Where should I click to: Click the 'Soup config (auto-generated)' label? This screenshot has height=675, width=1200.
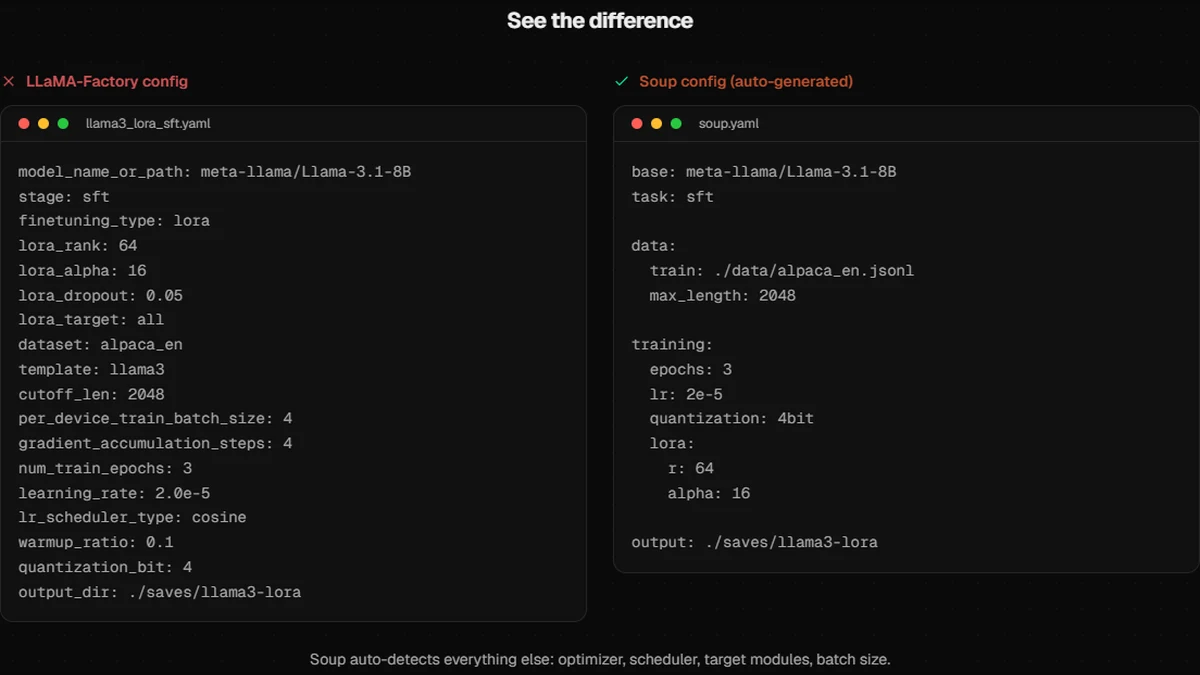746,82
